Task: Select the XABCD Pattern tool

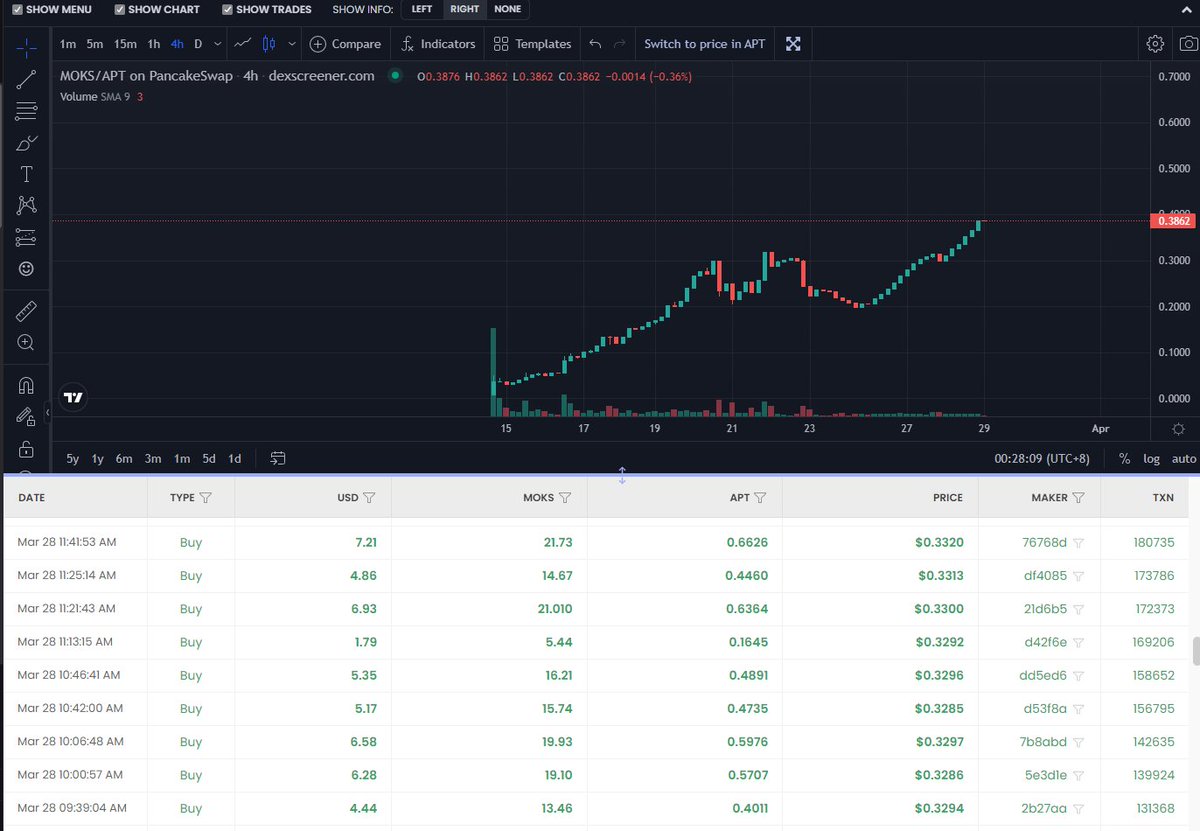Action: pos(26,206)
